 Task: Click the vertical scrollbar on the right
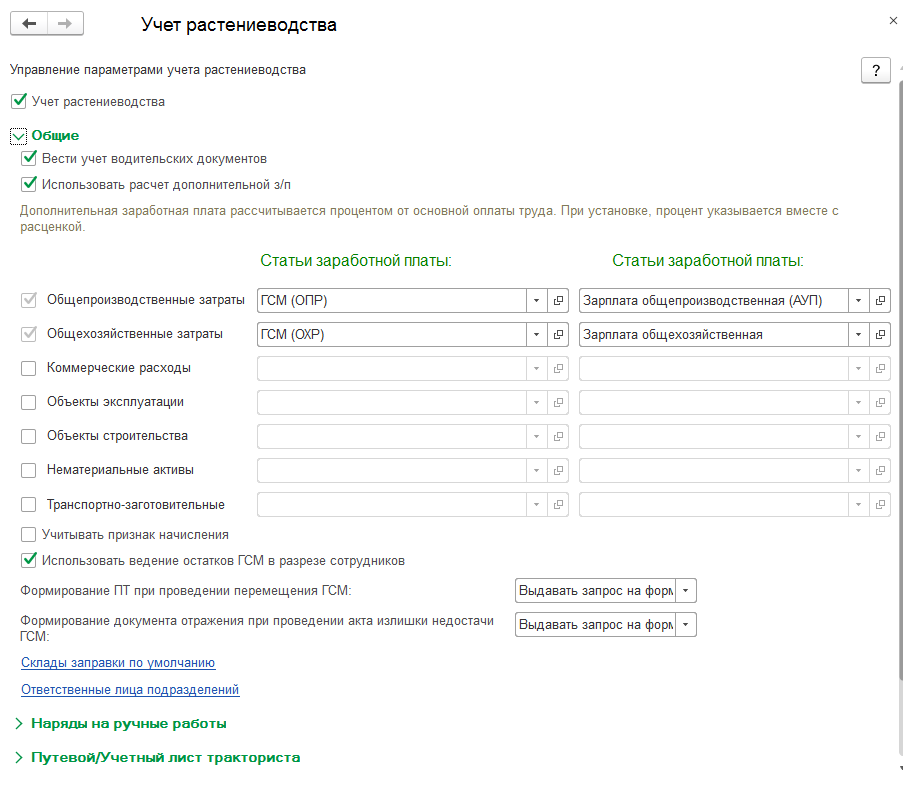901,380
